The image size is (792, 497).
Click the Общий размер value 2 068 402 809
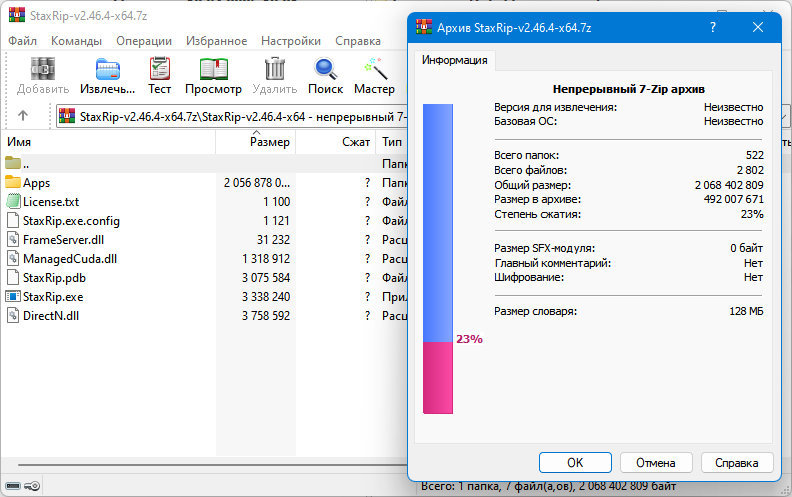(x=729, y=185)
